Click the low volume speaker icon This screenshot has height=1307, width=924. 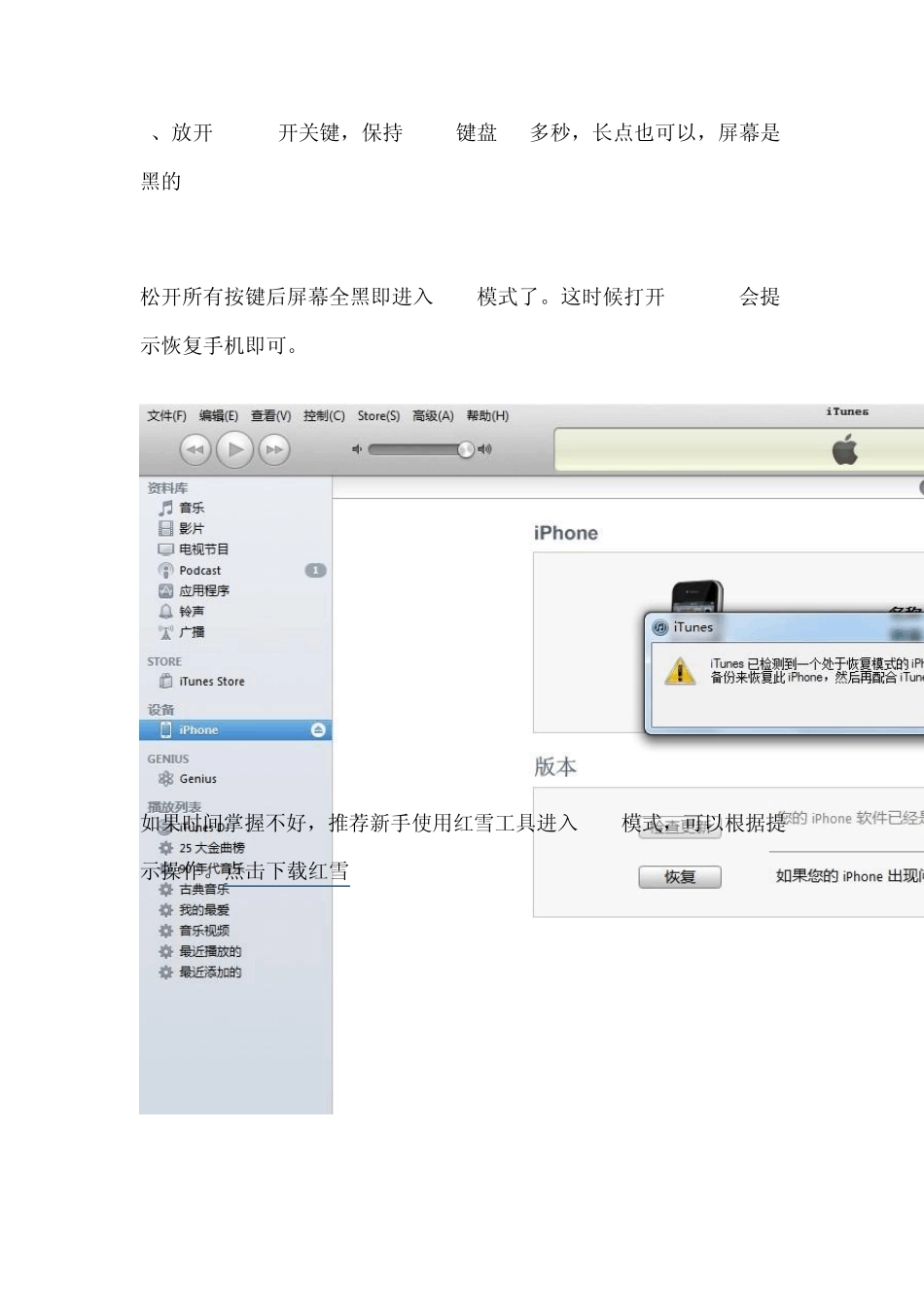357,449
